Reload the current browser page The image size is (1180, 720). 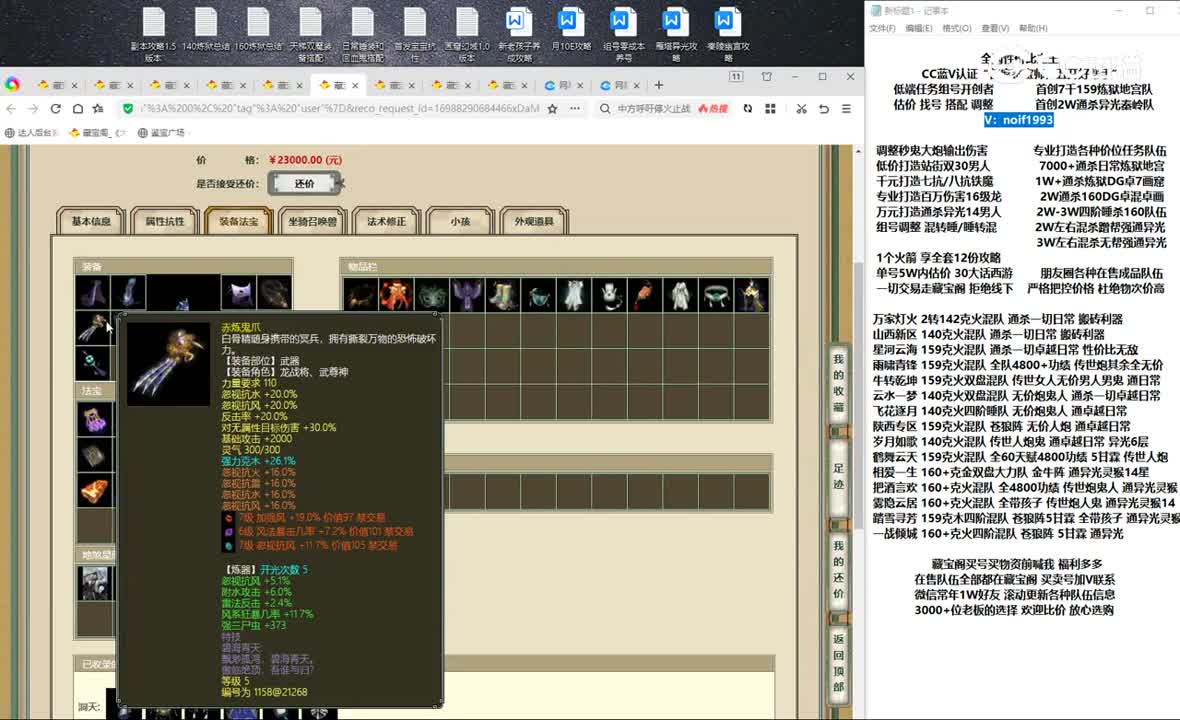click(x=55, y=108)
